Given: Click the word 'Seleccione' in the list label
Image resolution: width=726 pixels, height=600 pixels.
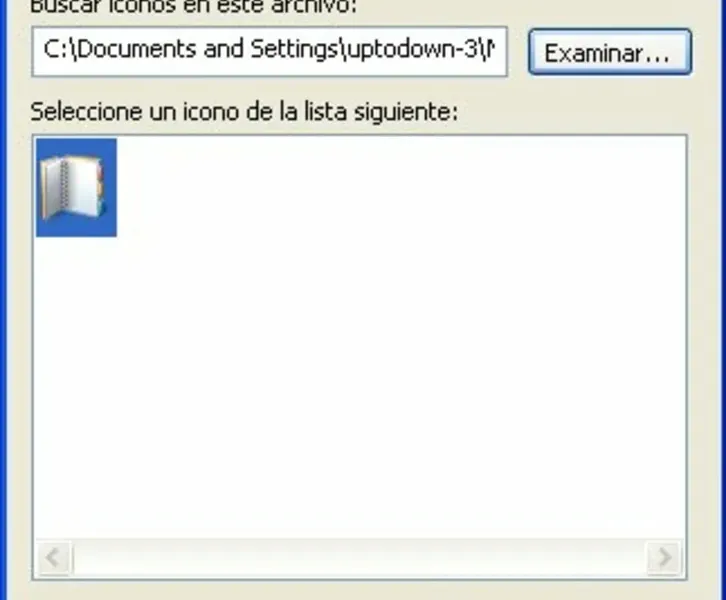Looking at the screenshot, I should click(86, 112).
